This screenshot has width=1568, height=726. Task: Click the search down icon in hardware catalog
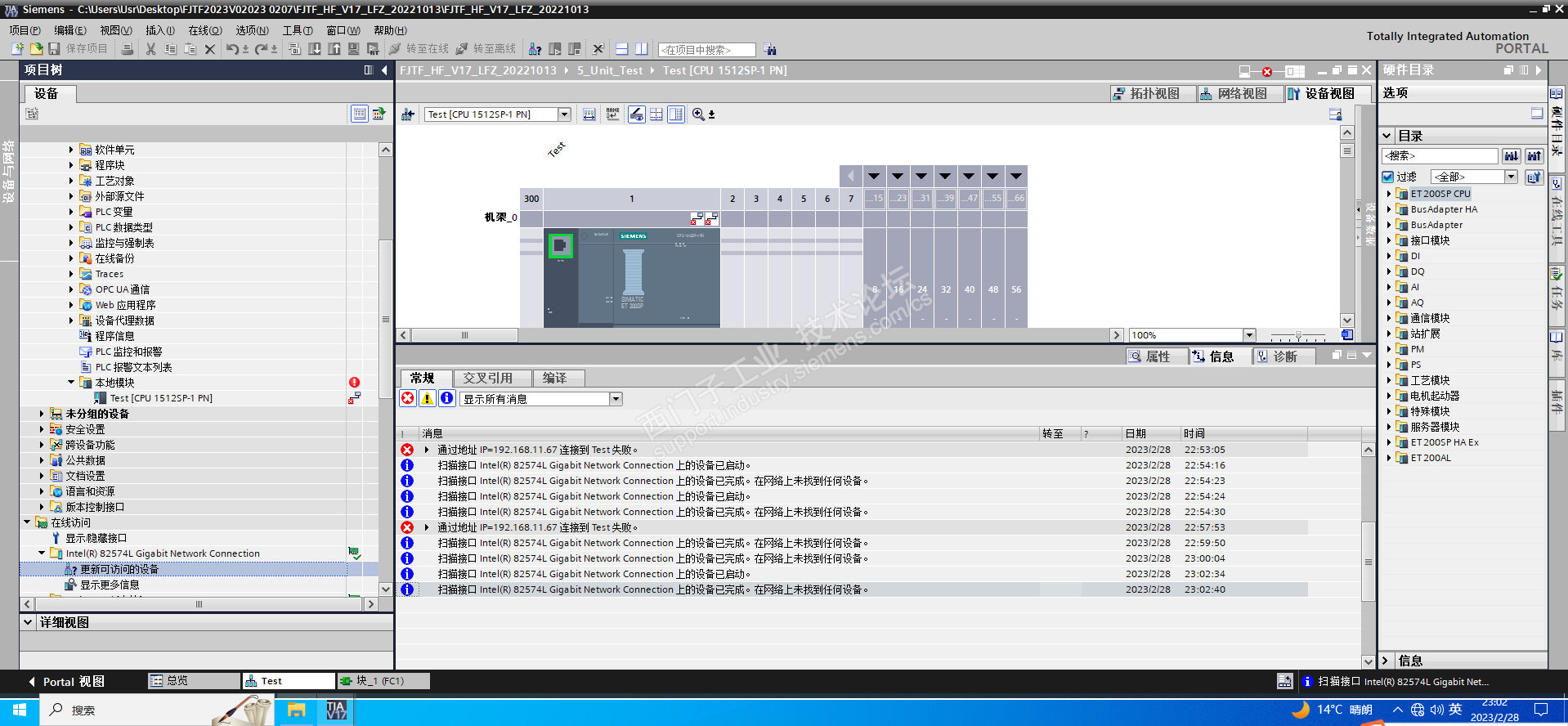point(1512,155)
